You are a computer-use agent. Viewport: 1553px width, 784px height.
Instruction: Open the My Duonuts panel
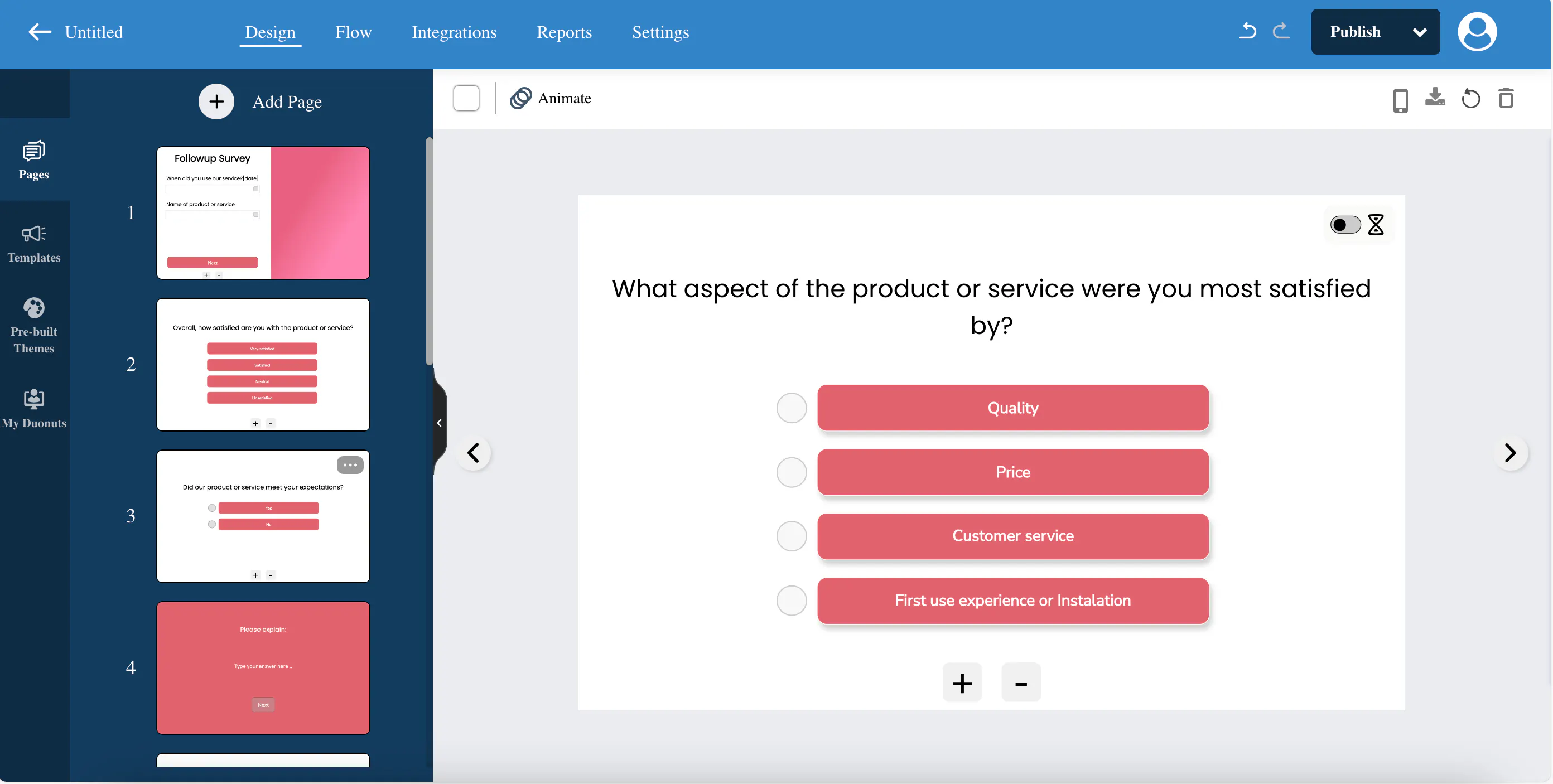click(34, 408)
